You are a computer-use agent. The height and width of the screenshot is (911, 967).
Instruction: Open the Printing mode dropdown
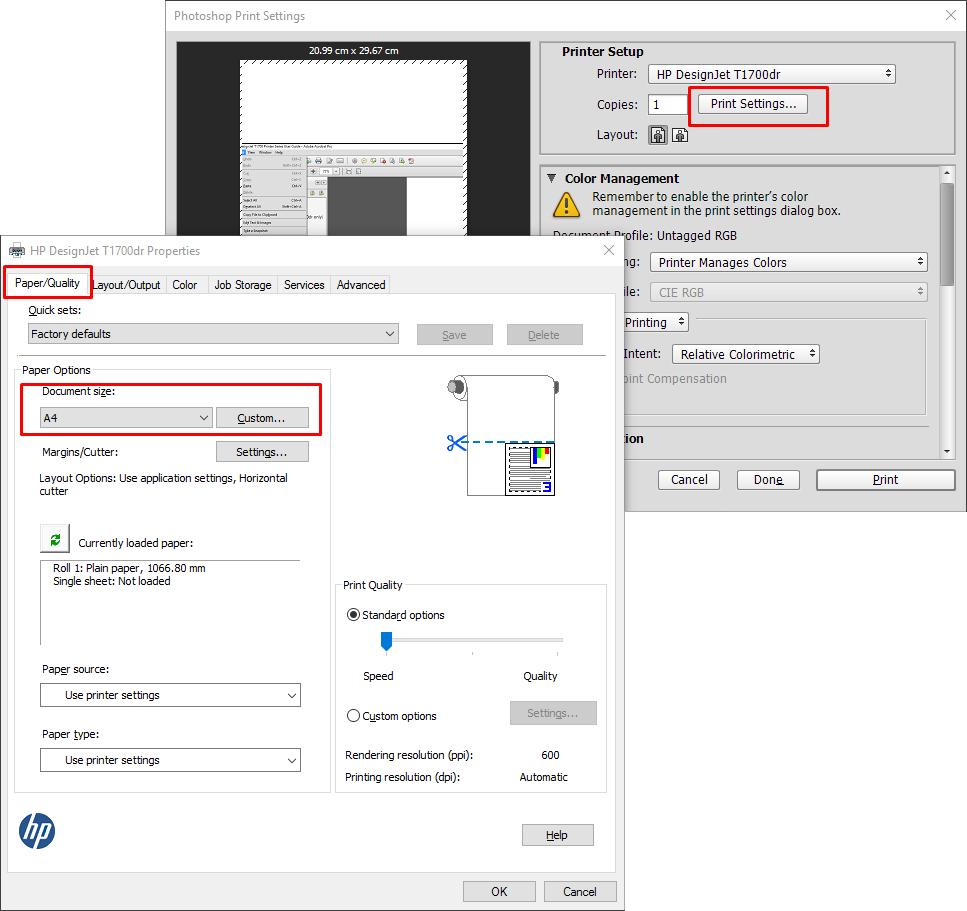click(x=656, y=322)
